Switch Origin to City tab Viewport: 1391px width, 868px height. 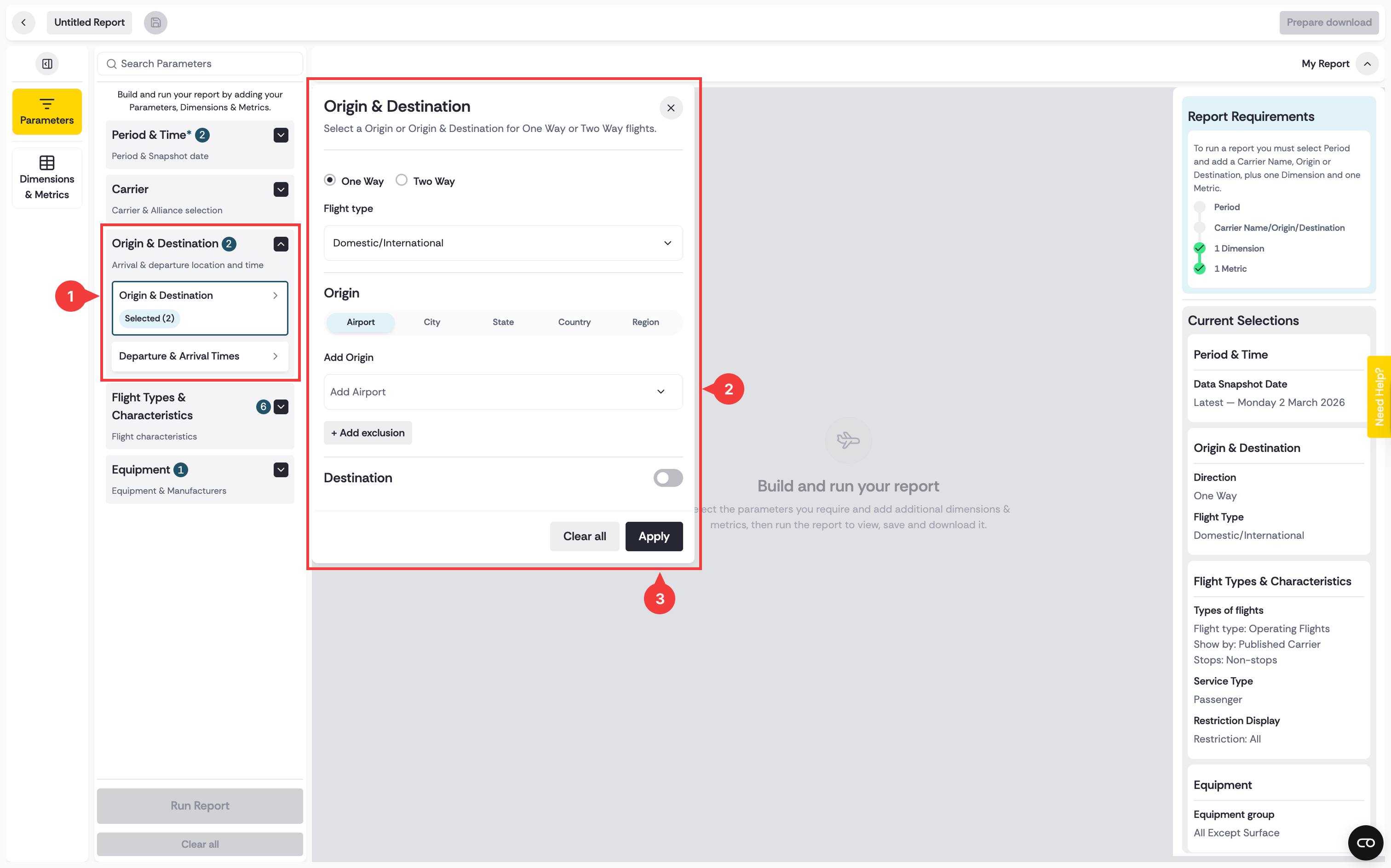click(x=432, y=322)
